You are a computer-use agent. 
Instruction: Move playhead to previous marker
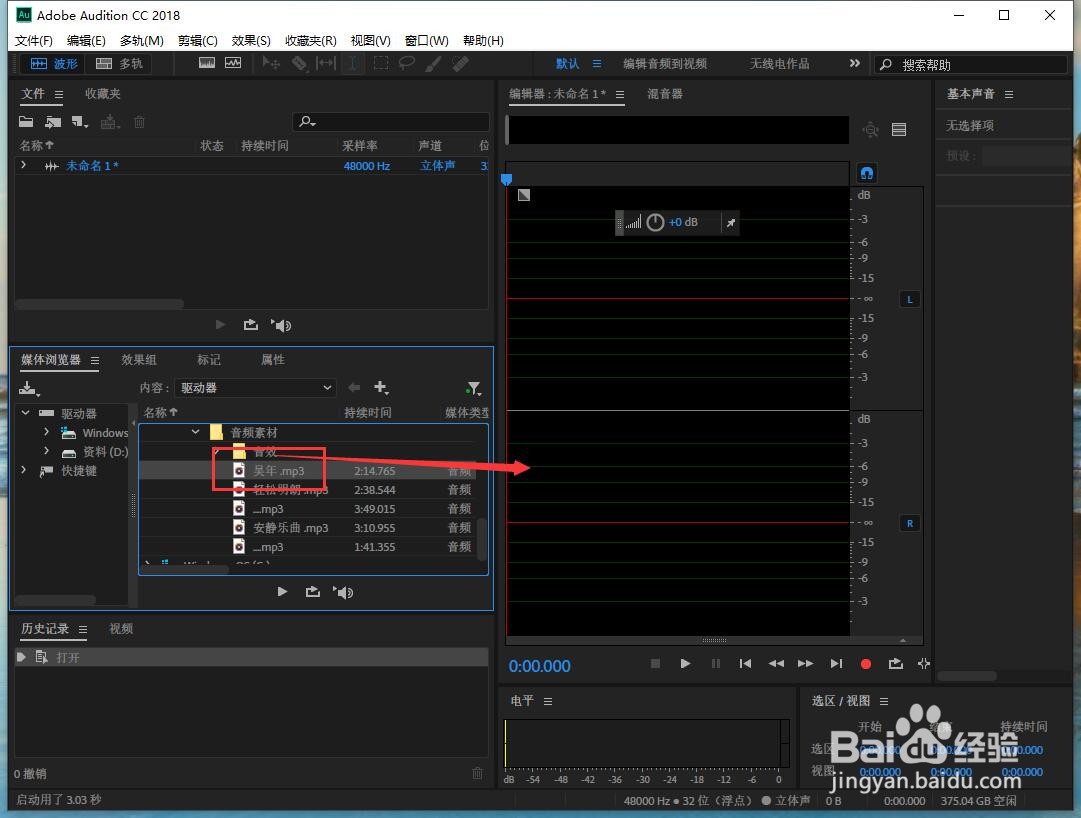745,664
